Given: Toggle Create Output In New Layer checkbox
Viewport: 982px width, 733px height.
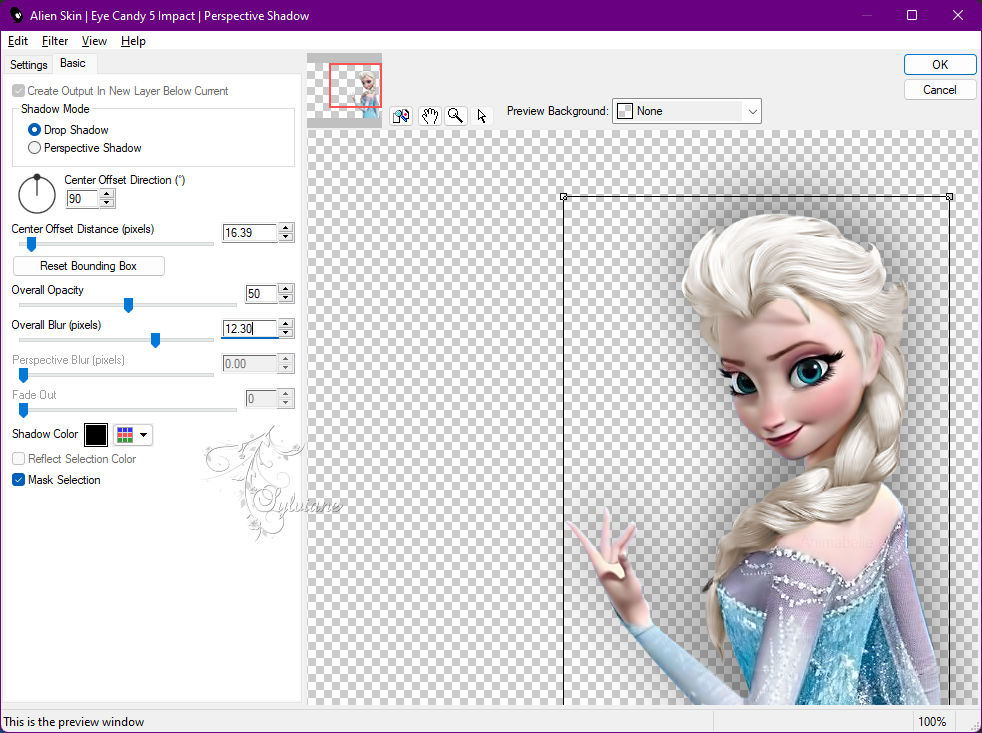Looking at the screenshot, I should click(19, 91).
